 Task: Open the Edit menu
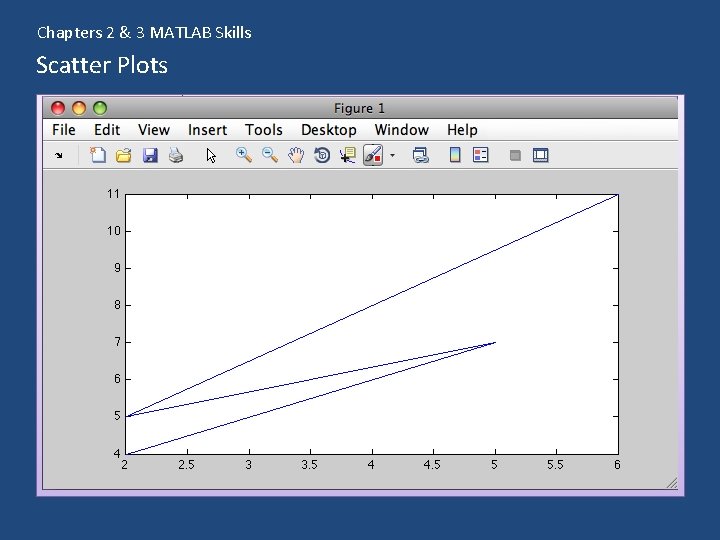(107, 130)
